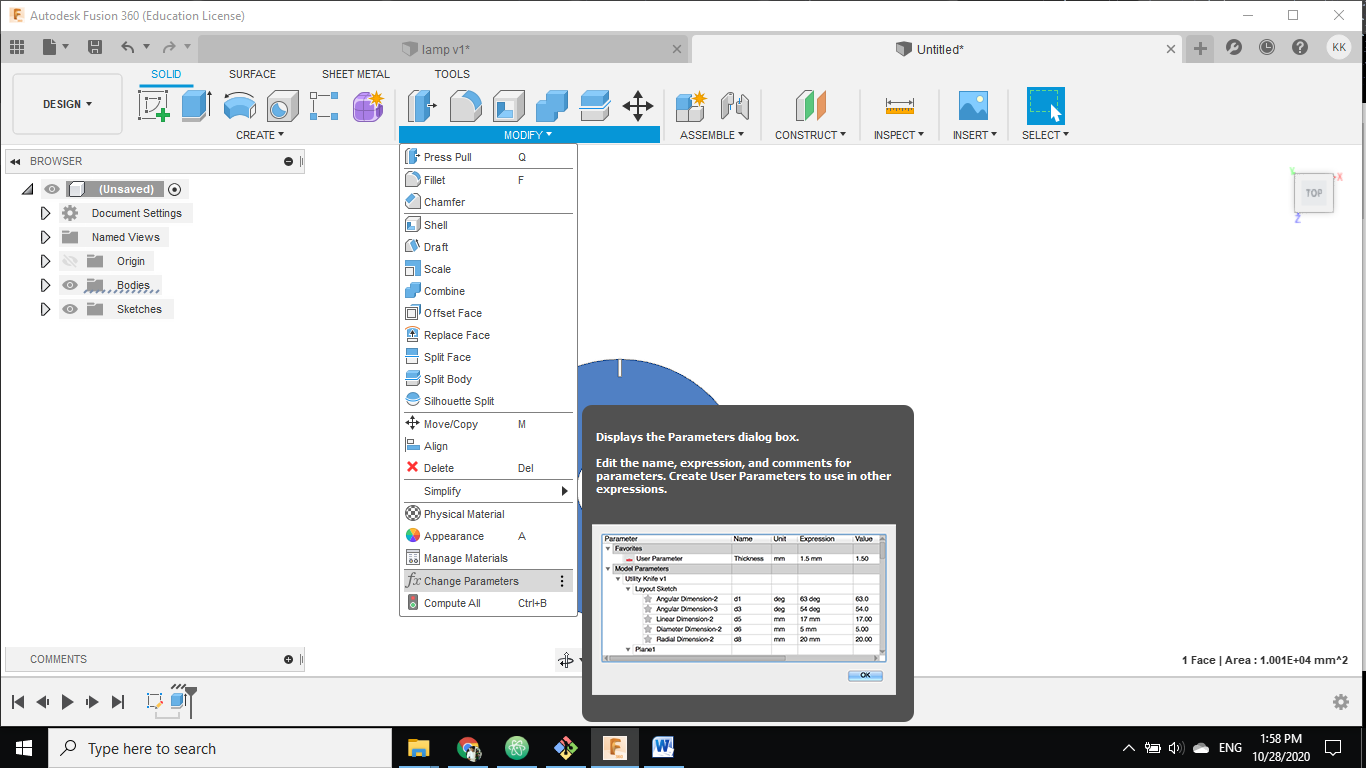The width and height of the screenshot is (1366, 768).
Task: Open timeline settings gear
Action: click(1341, 702)
